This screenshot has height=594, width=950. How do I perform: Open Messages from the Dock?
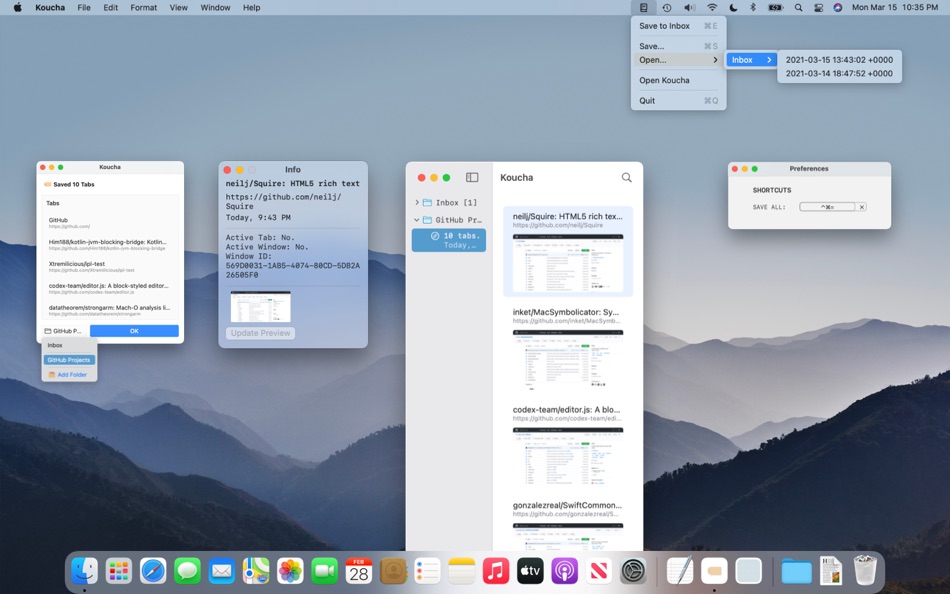point(187,571)
